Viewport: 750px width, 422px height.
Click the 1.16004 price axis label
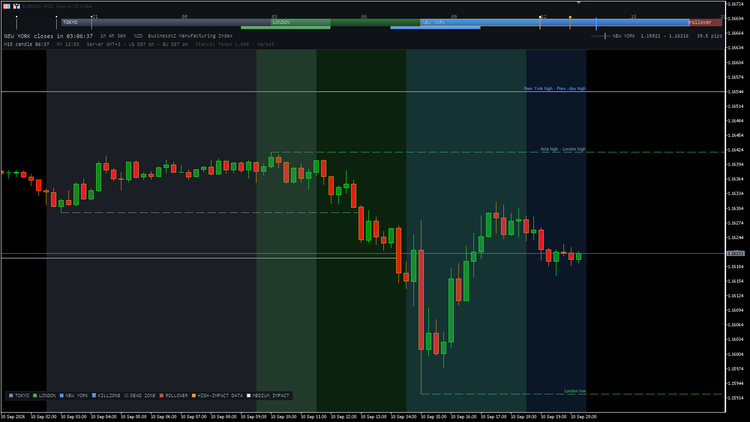pyautogui.click(x=736, y=355)
